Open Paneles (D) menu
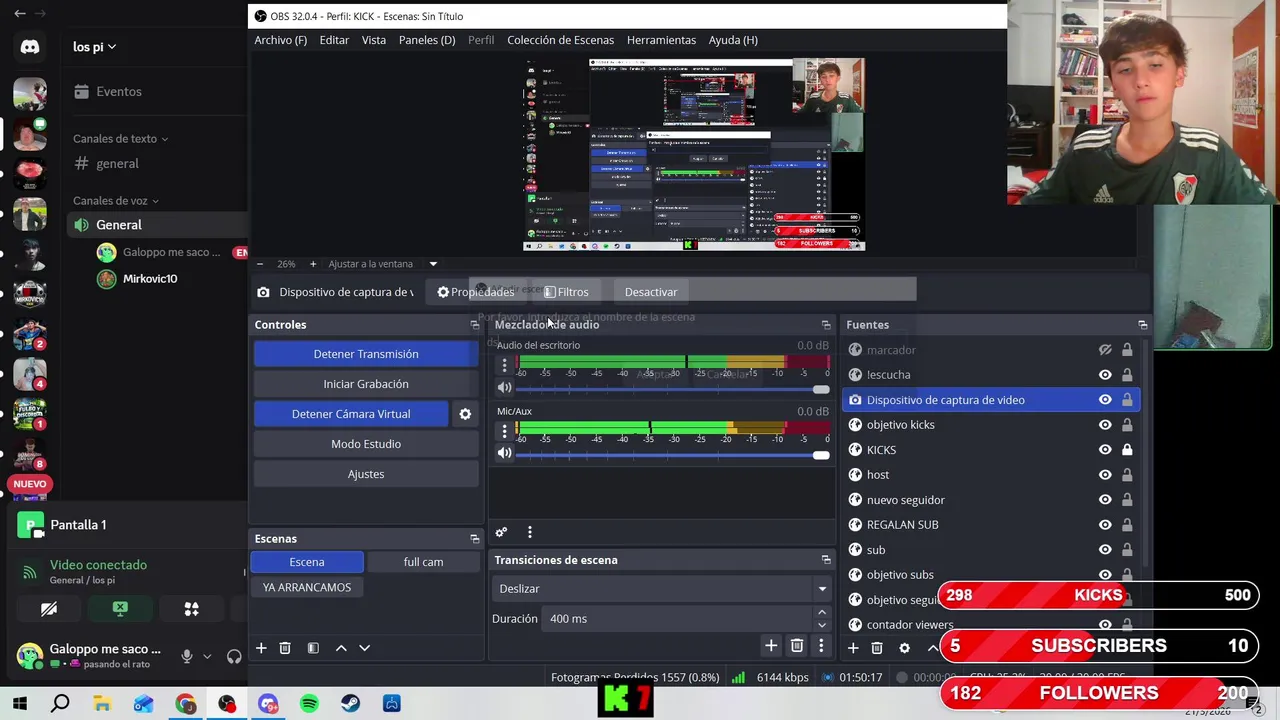This screenshot has height=720, width=1280. pos(427,40)
